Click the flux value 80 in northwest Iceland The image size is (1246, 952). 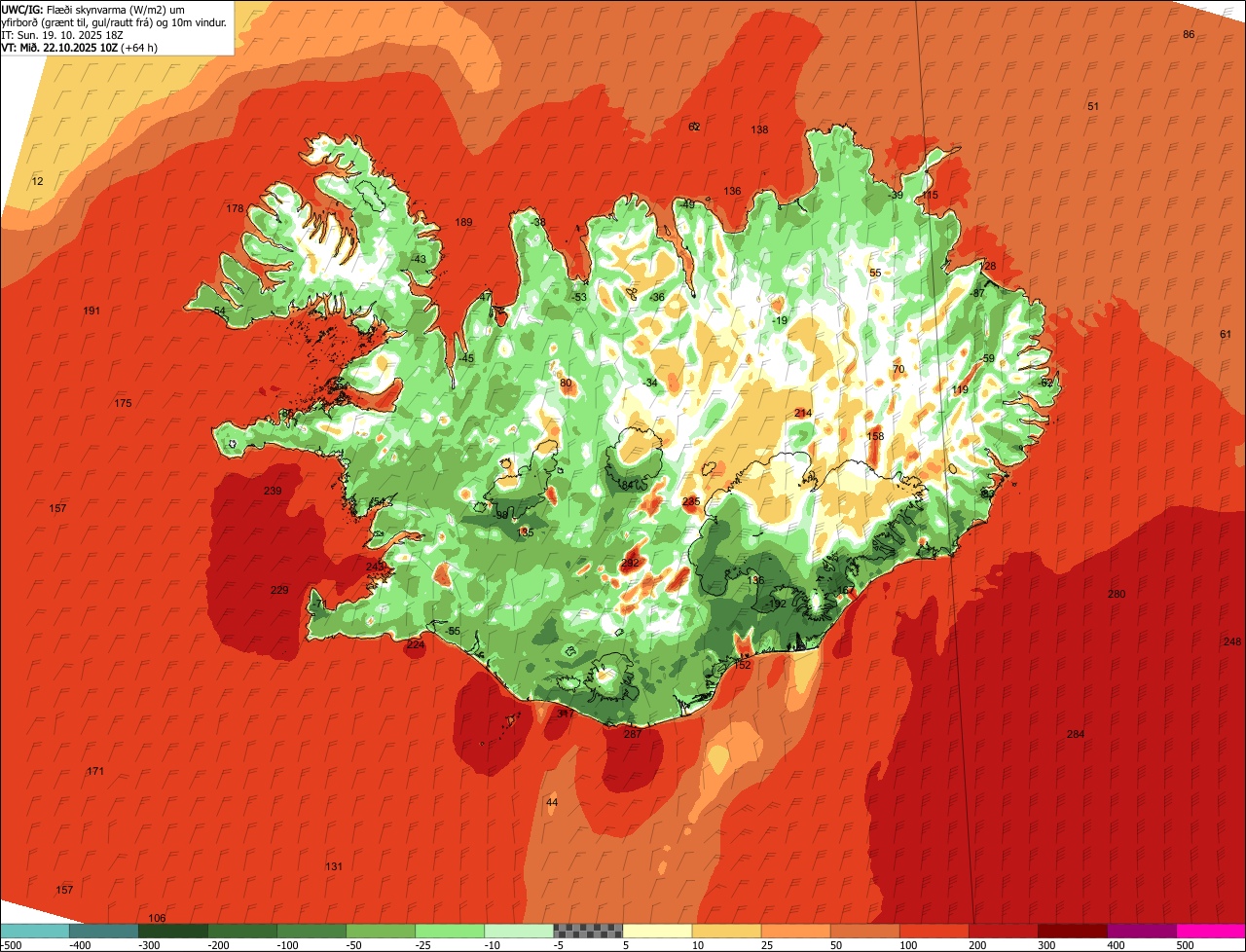pyautogui.click(x=566, y=384)
